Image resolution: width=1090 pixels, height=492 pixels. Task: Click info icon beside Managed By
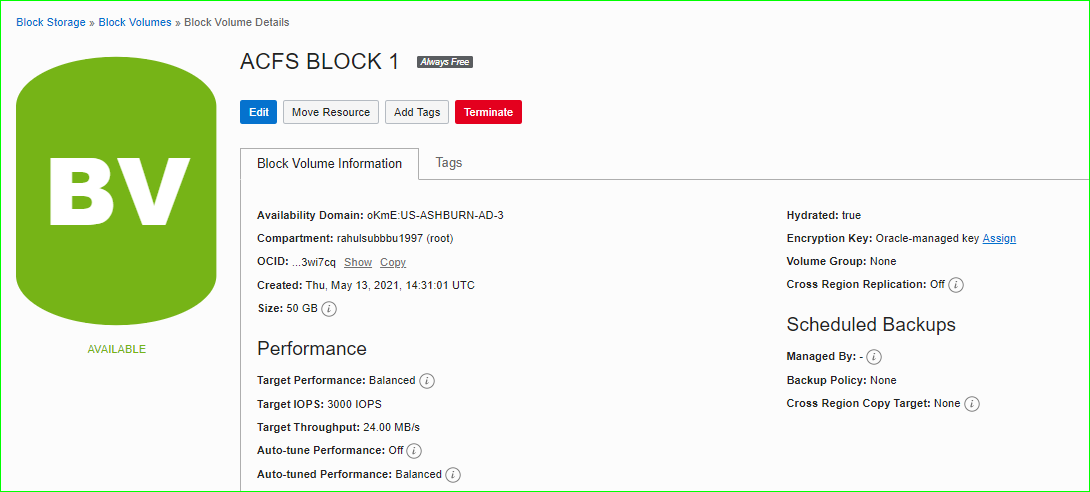[874, 357]
